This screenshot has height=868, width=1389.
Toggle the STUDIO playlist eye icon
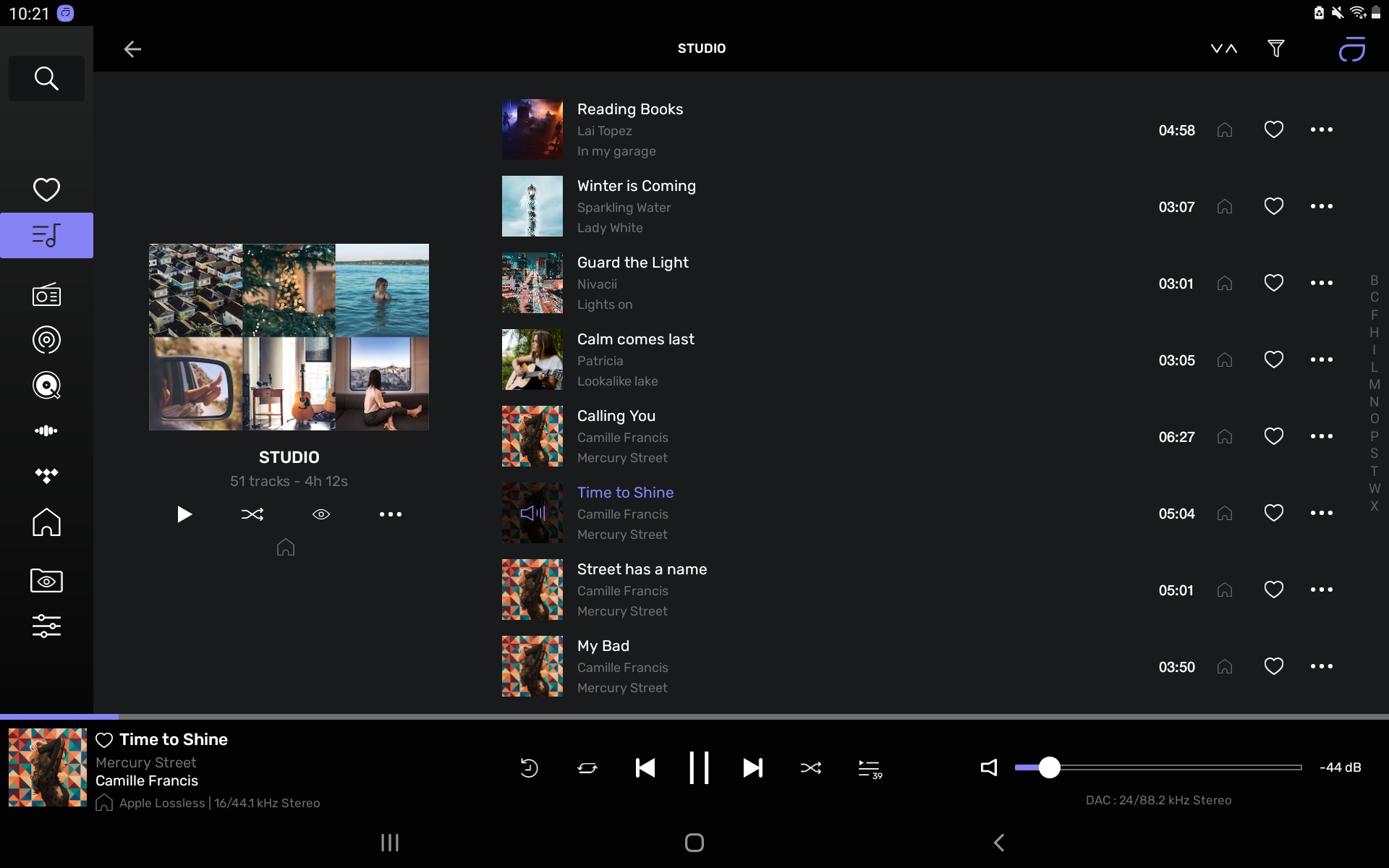(x=321, y=514)
